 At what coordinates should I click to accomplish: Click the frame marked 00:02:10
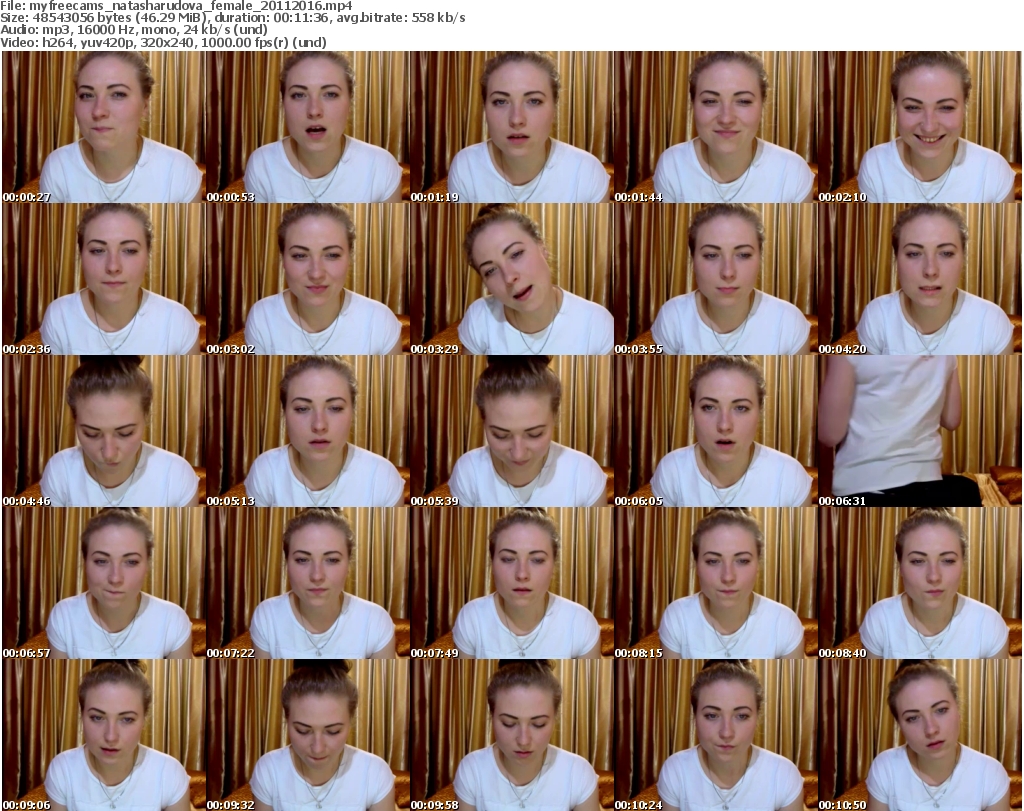[x=919, y=127]
